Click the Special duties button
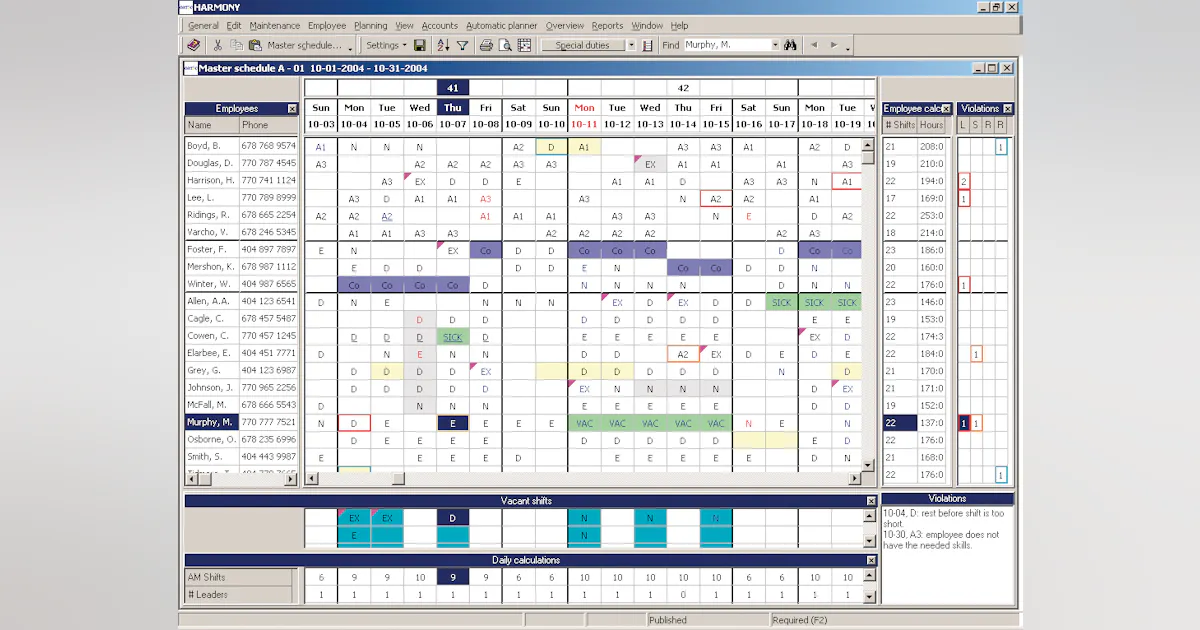 click(586, 45)
